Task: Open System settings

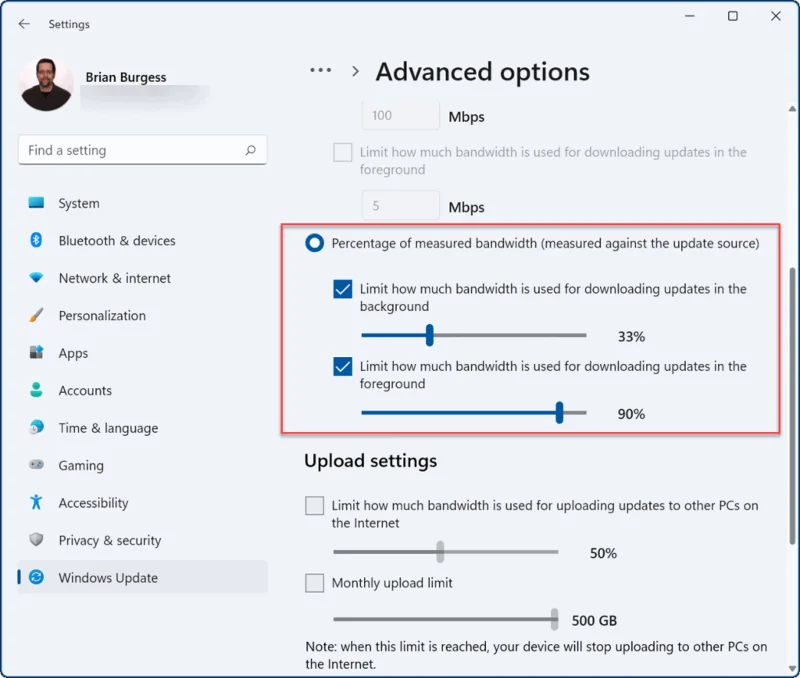Action: [143, 203]
